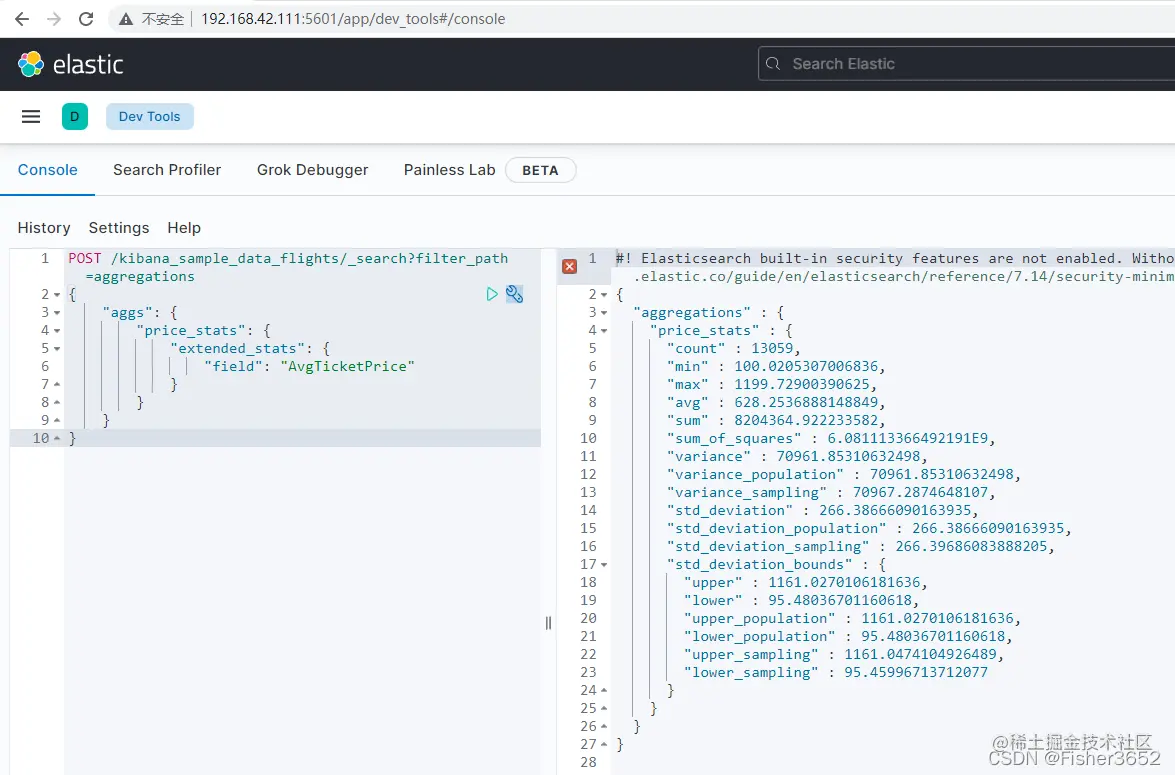Screen dimensions: 1175x775
Task: Reload the page with refresh icon
Action: point(86,19)
